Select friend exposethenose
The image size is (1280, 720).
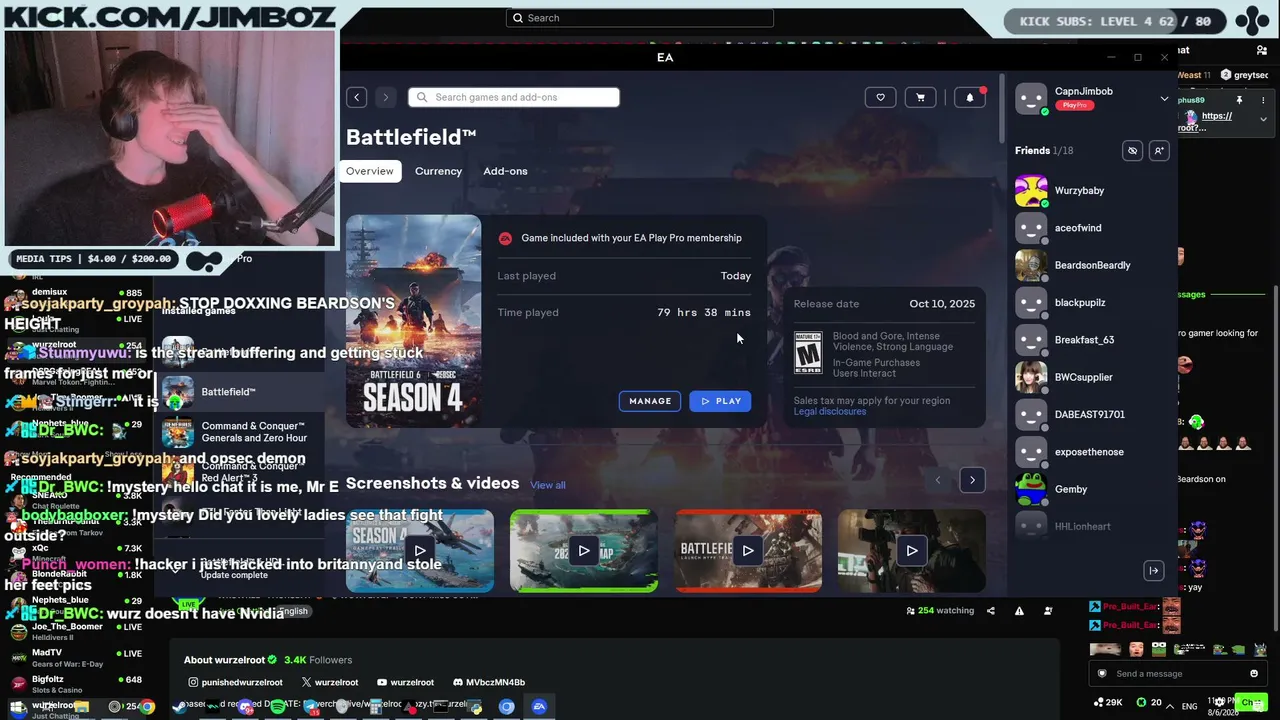point(1090,452)
